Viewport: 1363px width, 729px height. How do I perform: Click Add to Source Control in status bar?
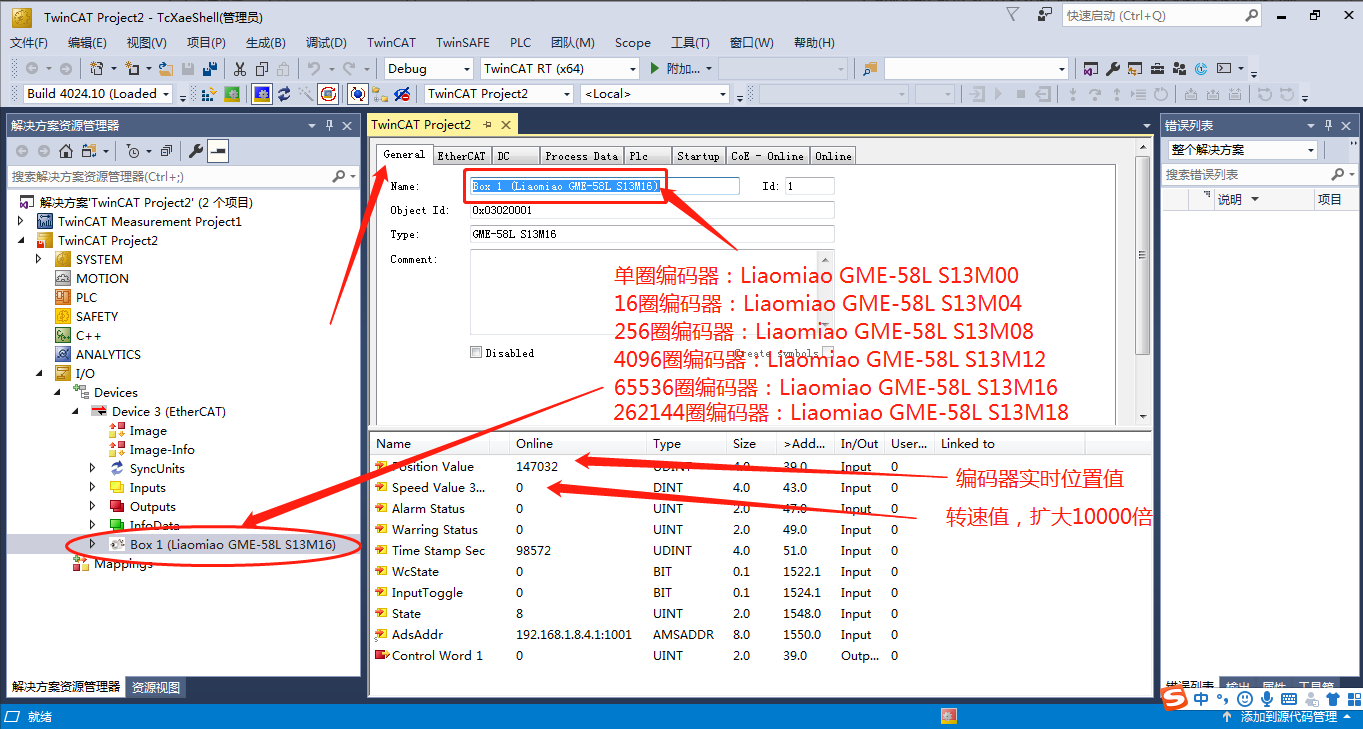1288,717
